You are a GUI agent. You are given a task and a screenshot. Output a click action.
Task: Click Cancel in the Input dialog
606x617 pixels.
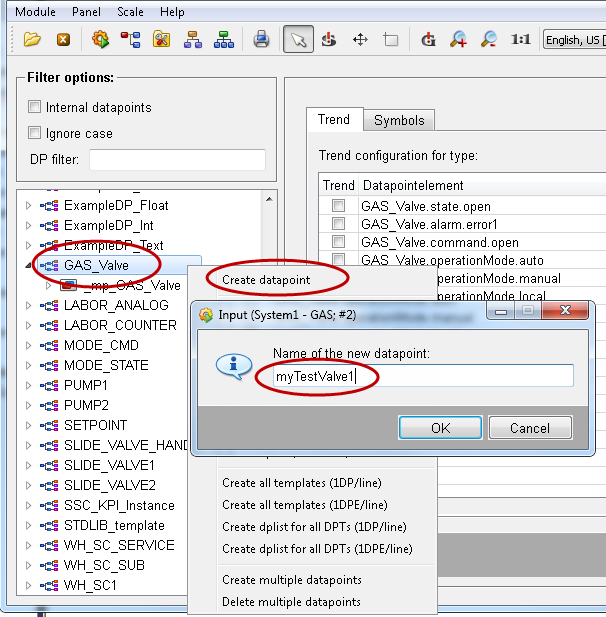point(530,428)
